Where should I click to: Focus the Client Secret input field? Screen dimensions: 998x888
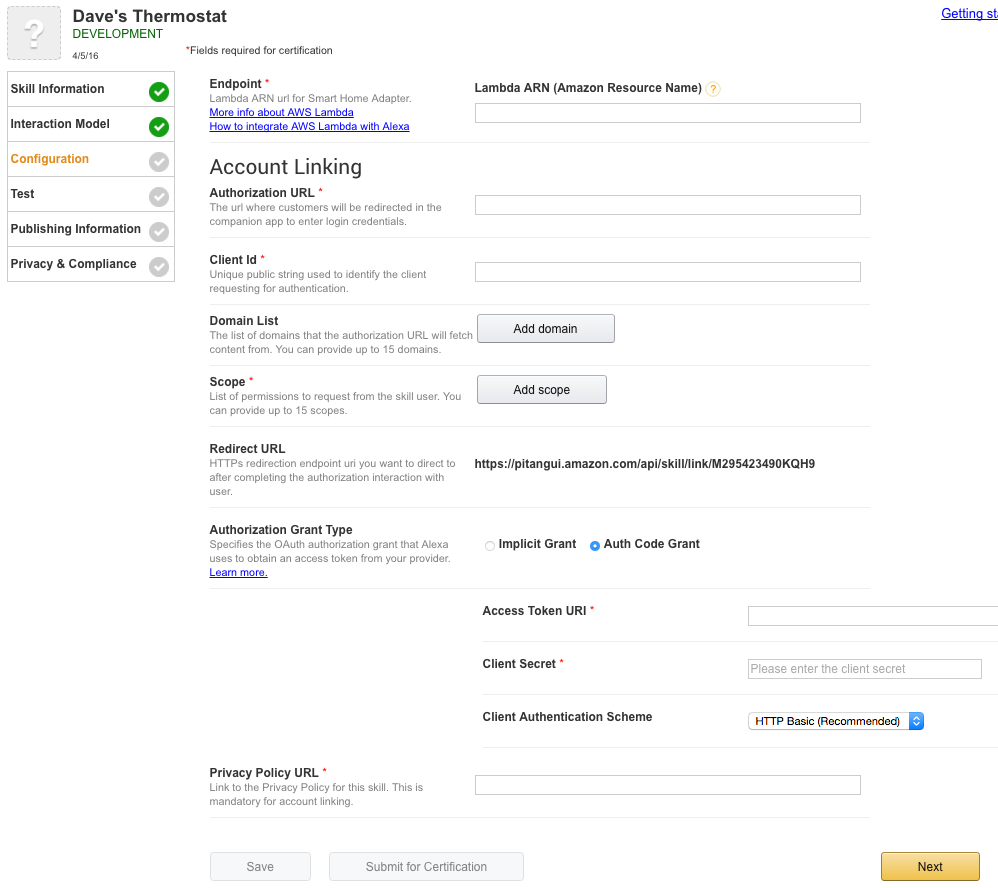coord(864,669)
